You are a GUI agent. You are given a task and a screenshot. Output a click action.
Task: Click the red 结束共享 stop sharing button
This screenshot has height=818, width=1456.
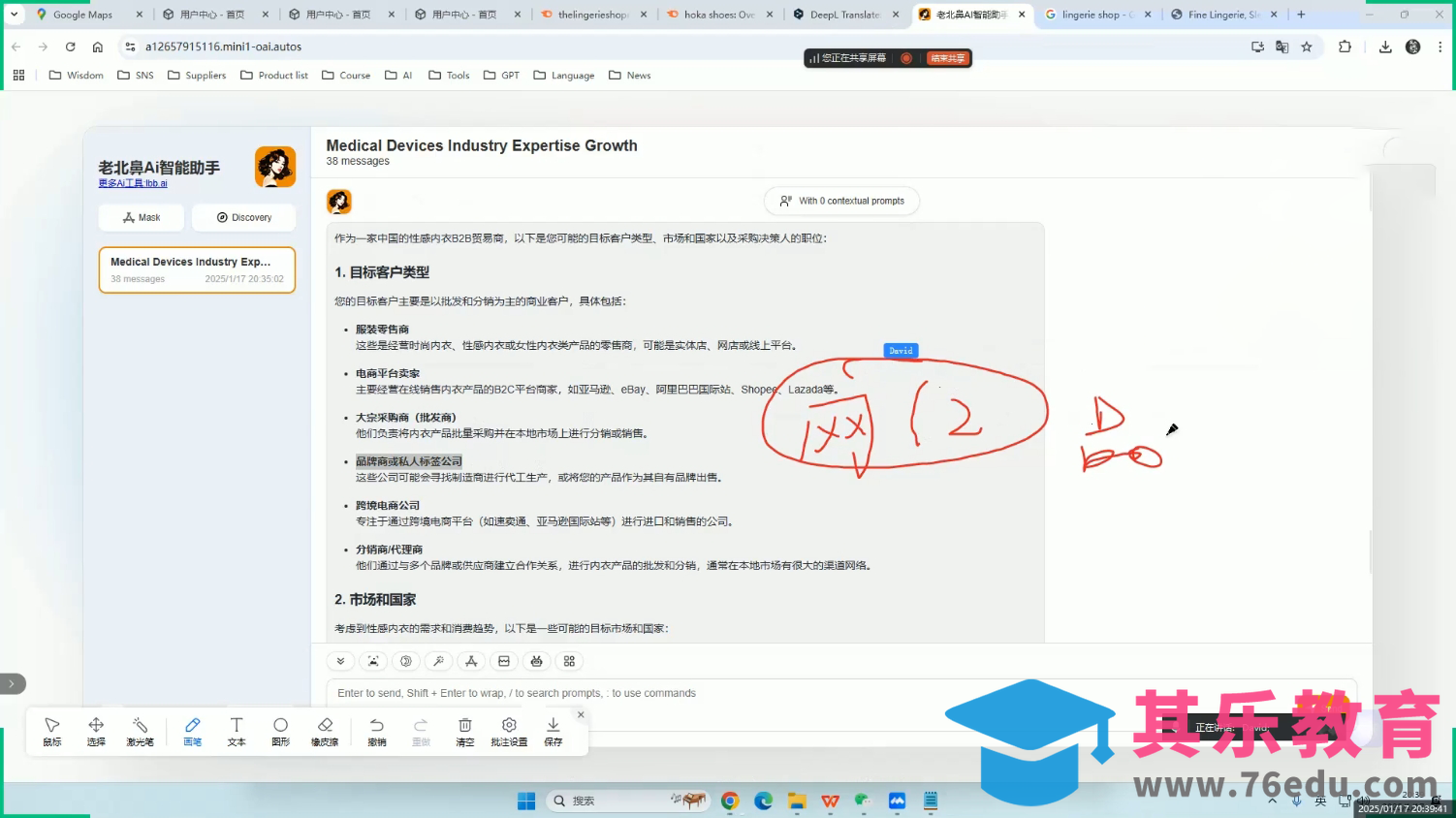[947, 58]
